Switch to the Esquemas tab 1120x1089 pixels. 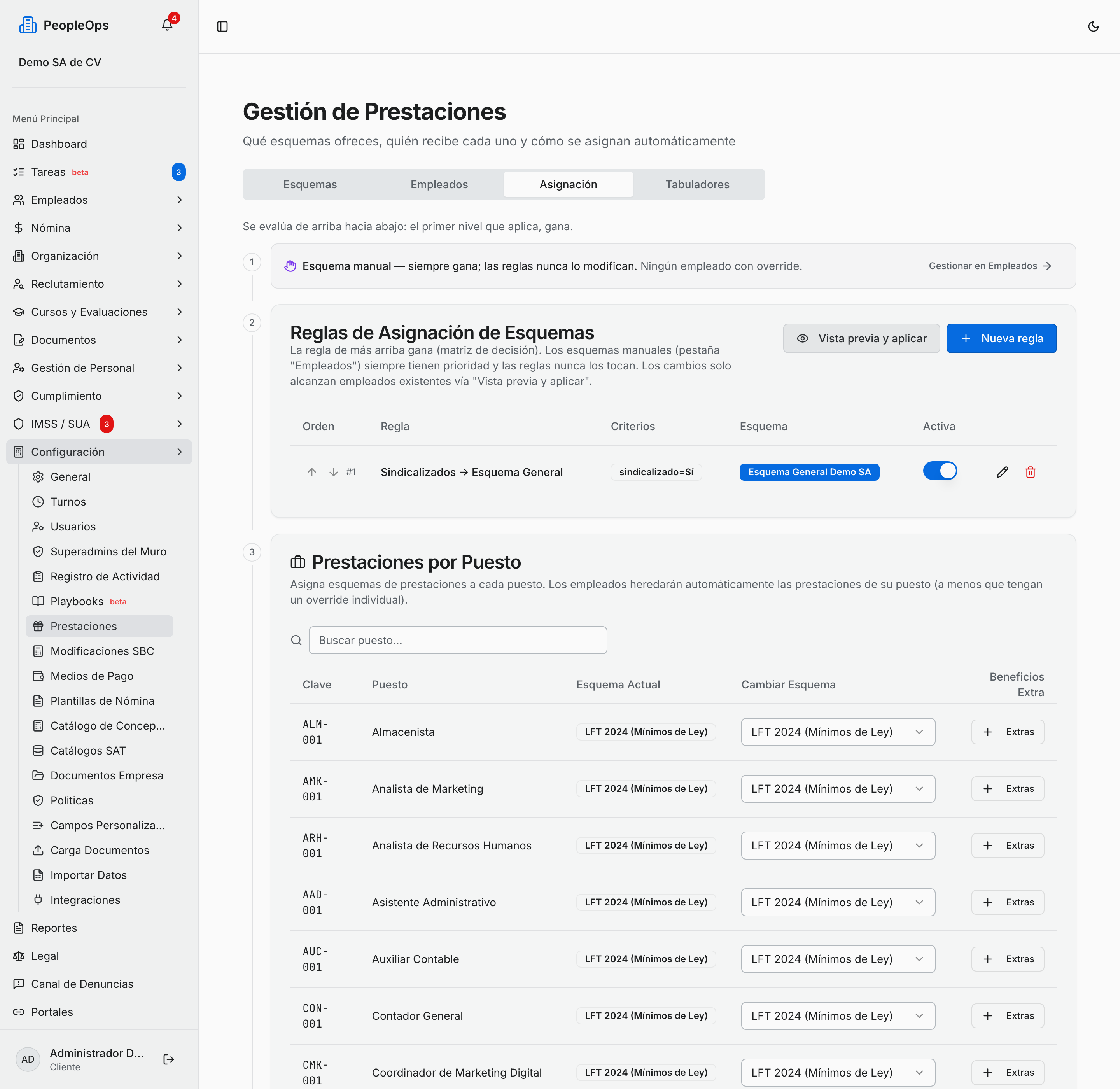click(310, 184)
